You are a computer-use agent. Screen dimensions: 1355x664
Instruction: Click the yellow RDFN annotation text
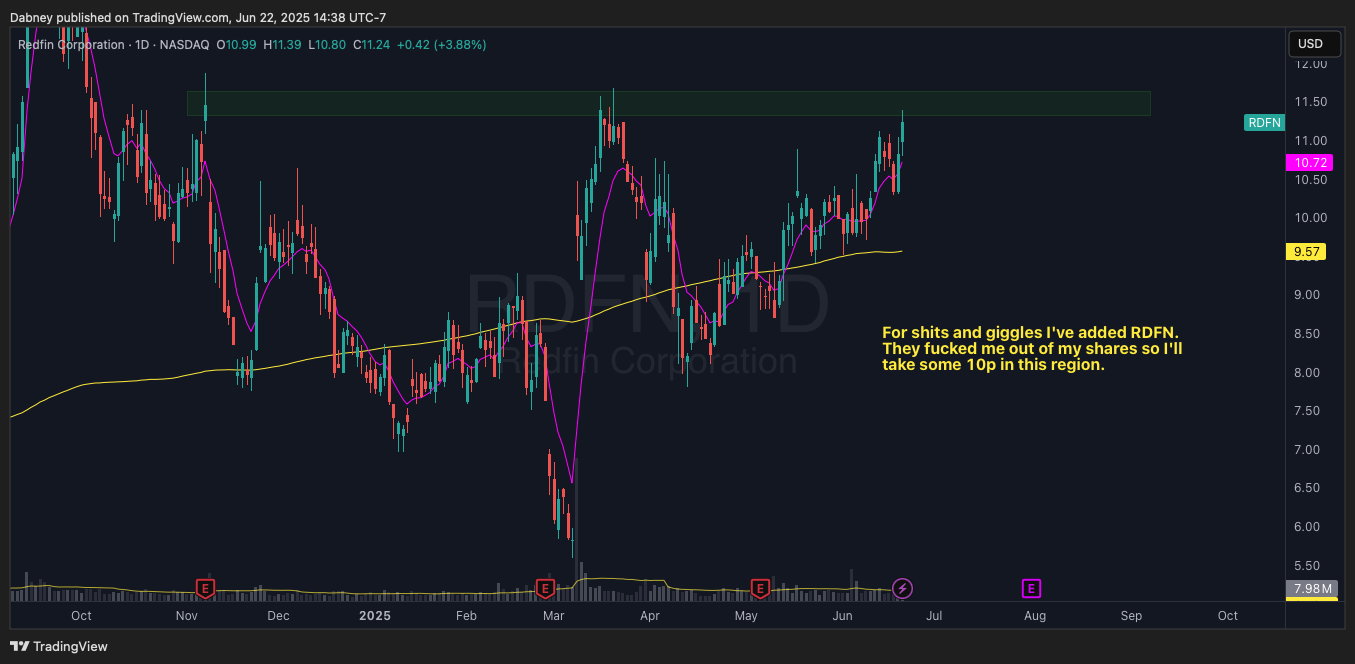coord(1031,348)
